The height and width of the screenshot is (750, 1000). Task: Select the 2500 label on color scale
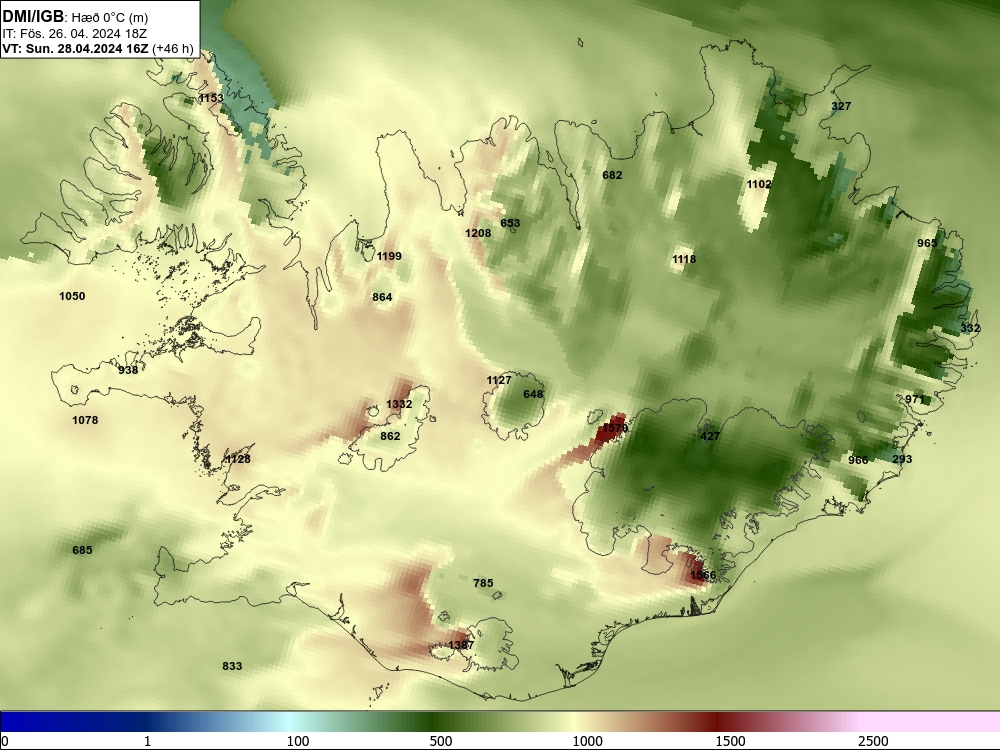[873, 741]
